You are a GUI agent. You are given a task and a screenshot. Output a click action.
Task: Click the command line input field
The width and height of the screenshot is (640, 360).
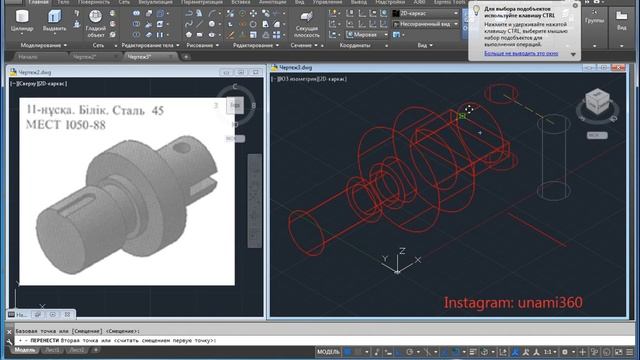tap(324, 340)
